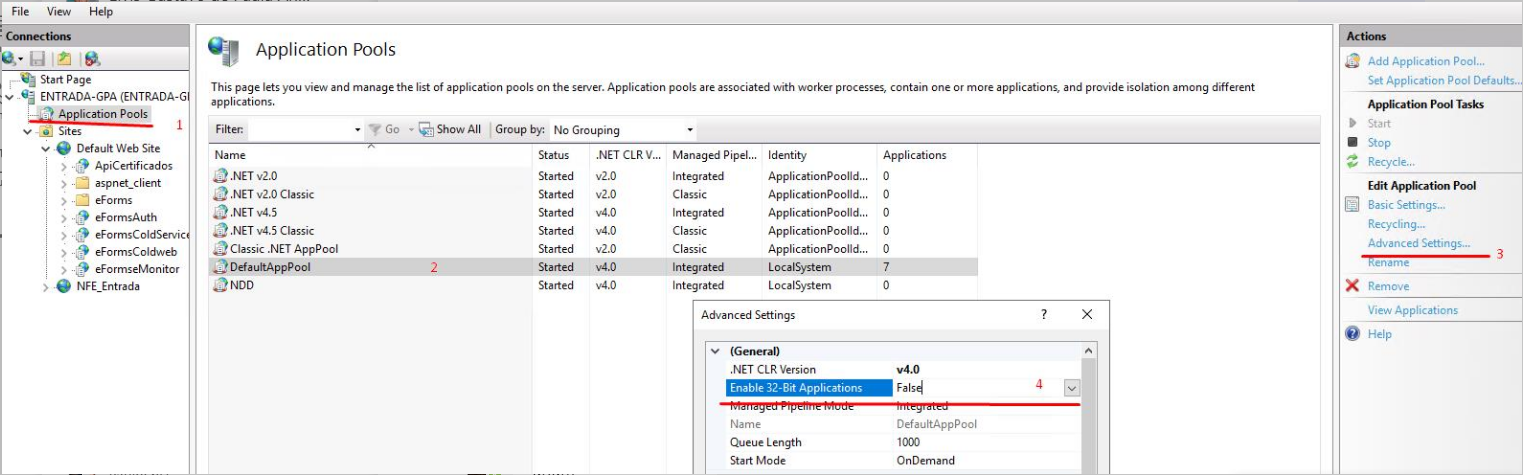Select the Application Pools tree node

pyautogui.click(x=102, y=114)
